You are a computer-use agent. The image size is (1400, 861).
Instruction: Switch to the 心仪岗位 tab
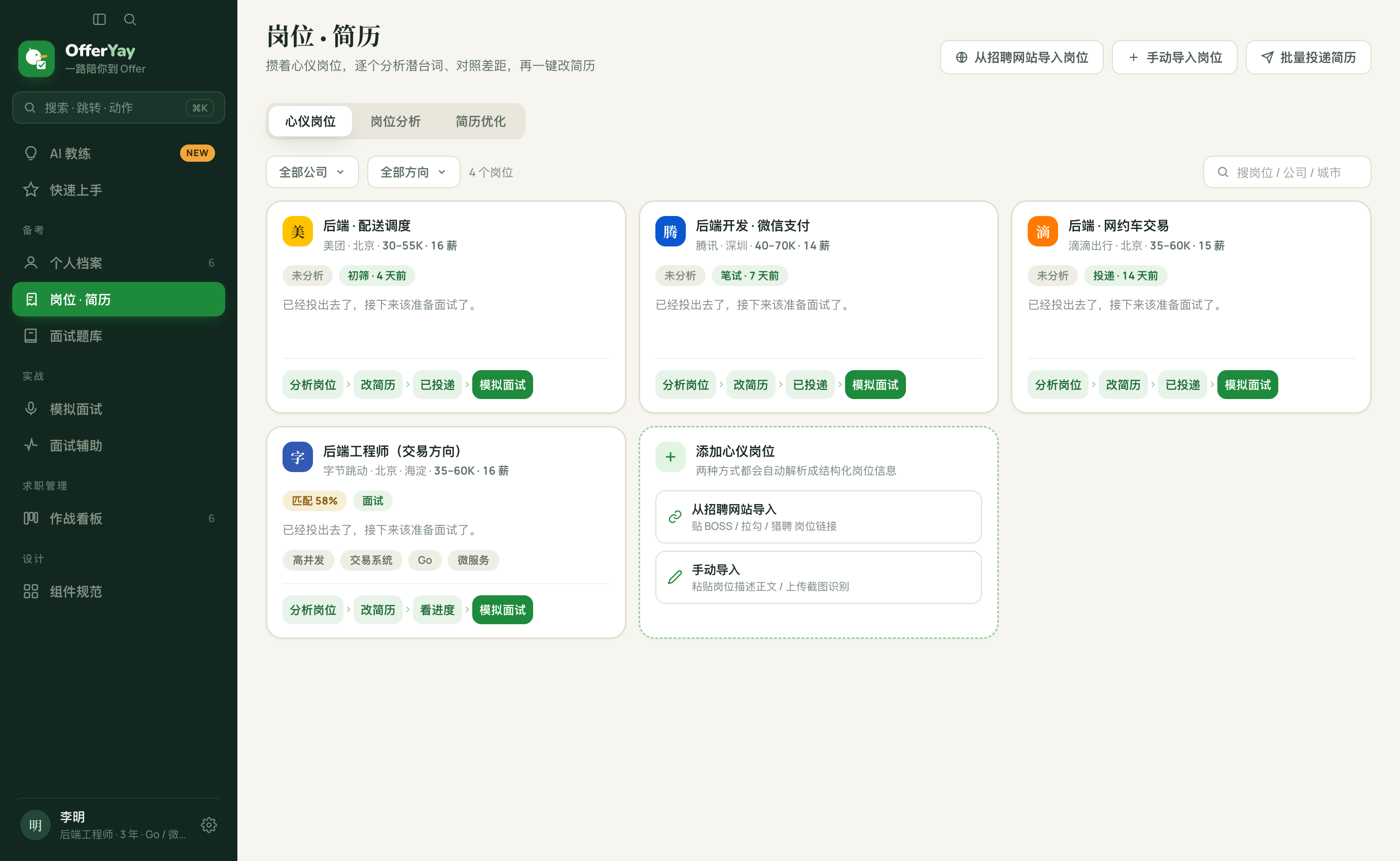310,121
